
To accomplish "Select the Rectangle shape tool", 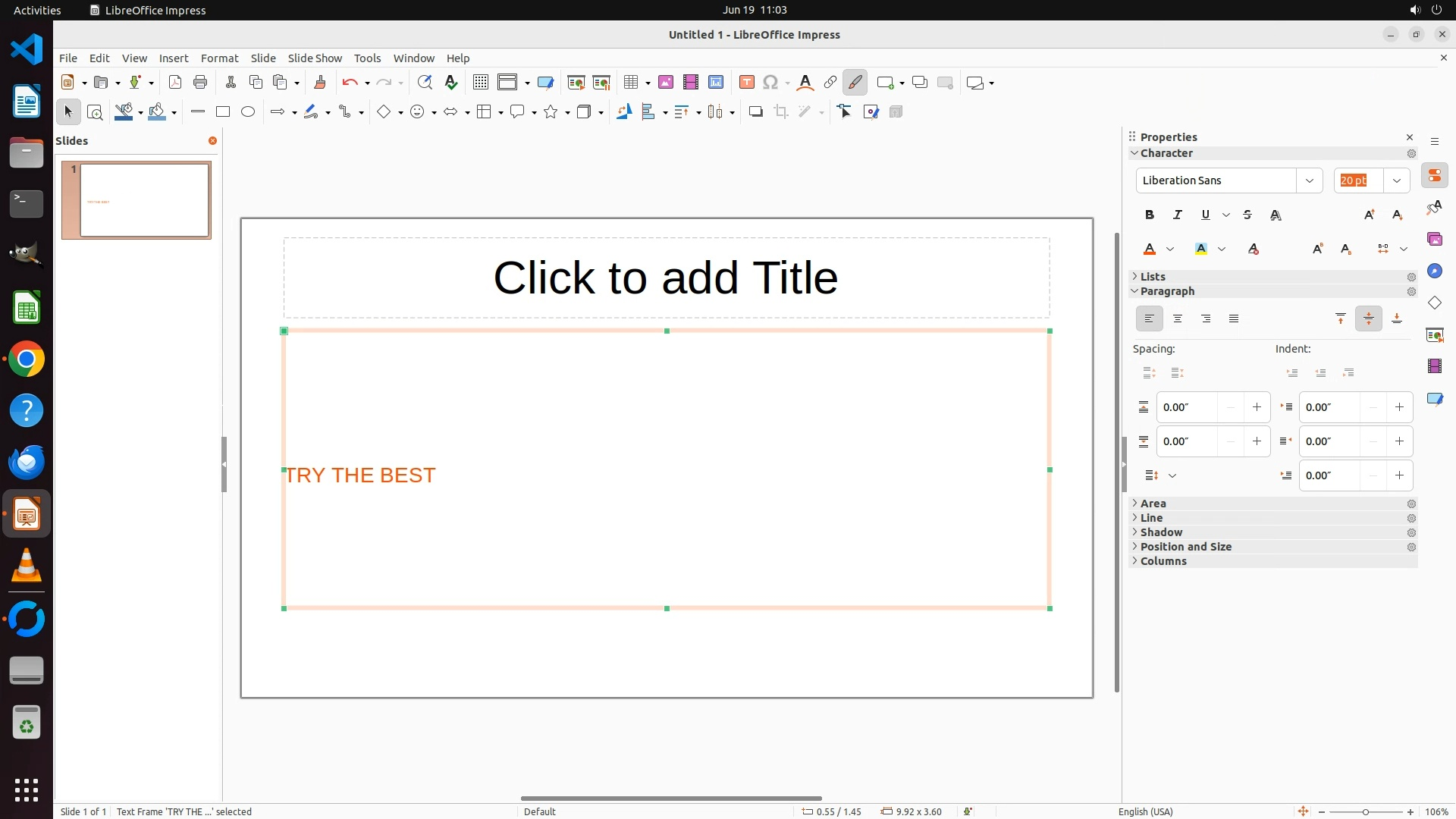I will [x=222, y=111].
